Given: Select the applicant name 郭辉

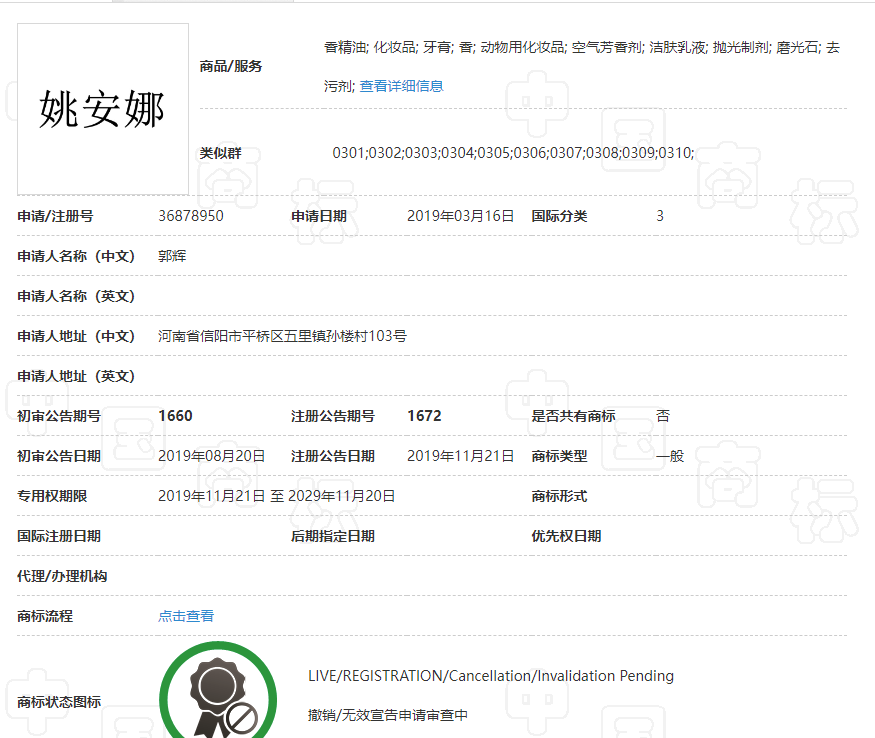Looking at the screenshot, I should (172, 256).
